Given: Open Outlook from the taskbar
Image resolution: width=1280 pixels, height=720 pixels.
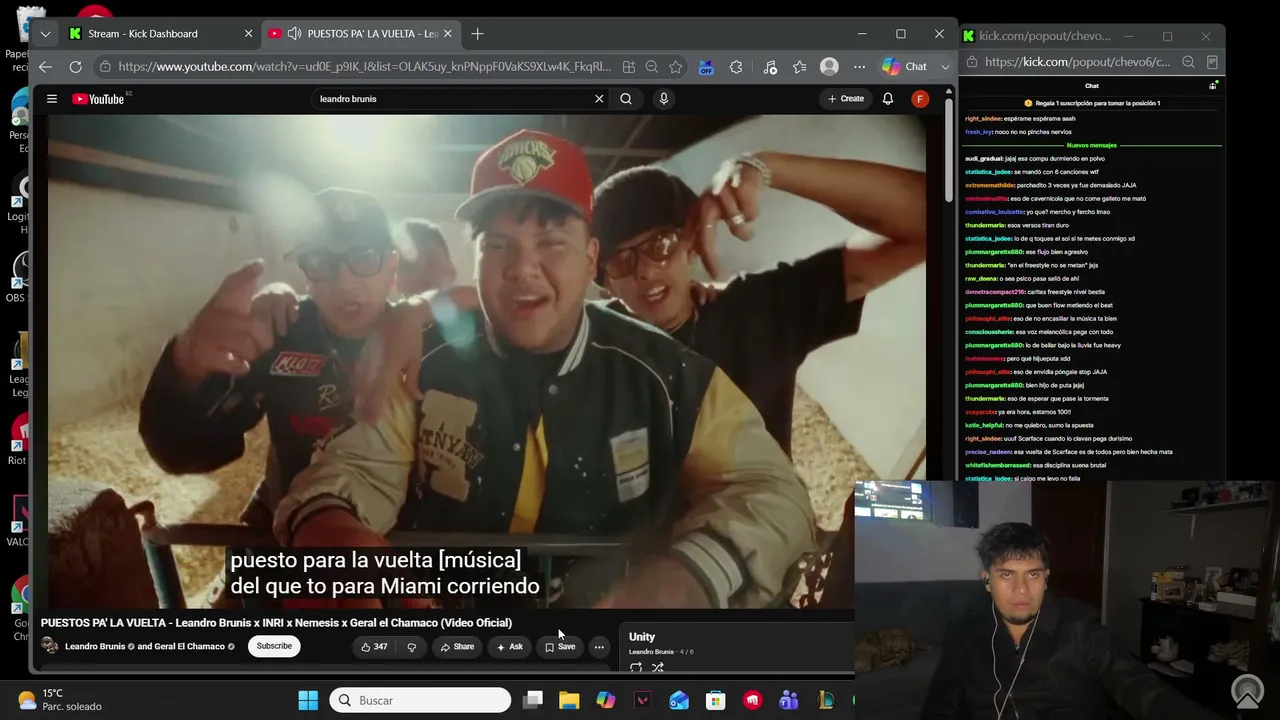Looking at the screenshot, I should coord(679,700).
